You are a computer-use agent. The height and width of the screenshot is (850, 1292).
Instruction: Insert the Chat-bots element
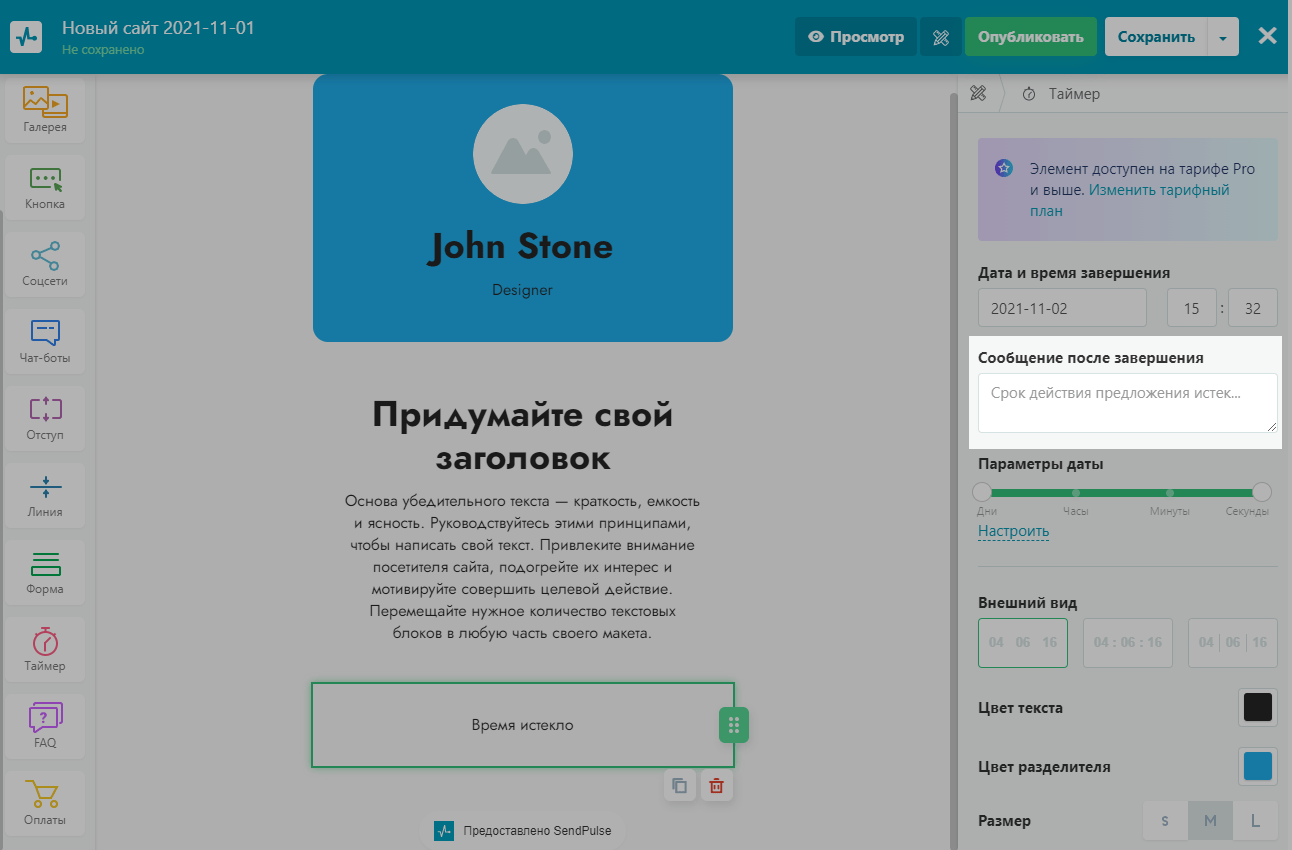(x=45, y=341)
